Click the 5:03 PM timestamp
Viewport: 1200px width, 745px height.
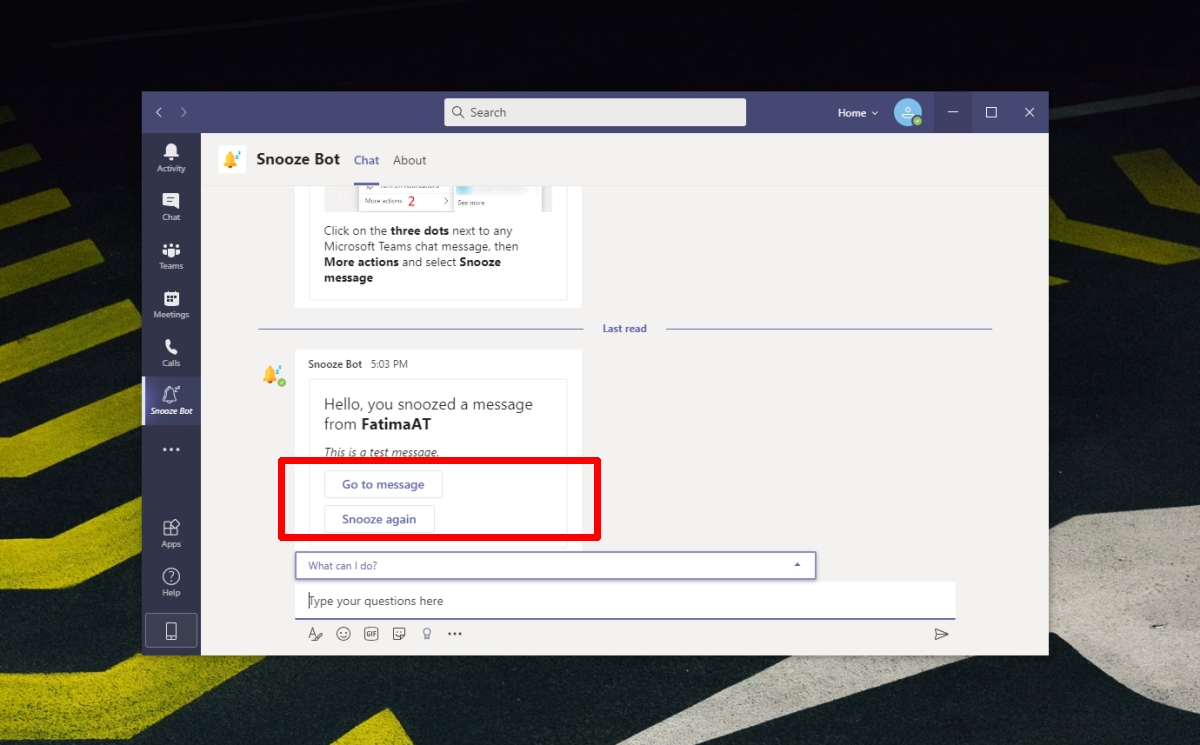(x=389, y=364)
